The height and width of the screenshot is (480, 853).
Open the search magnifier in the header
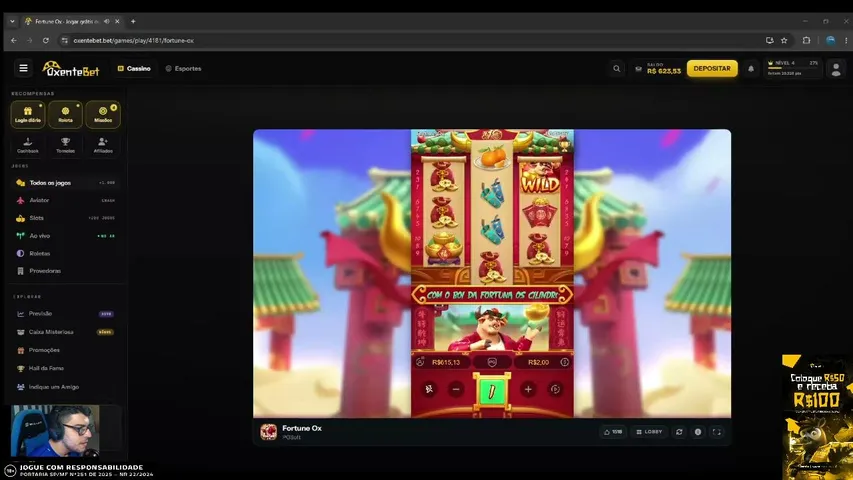click(x=616, y=69)
